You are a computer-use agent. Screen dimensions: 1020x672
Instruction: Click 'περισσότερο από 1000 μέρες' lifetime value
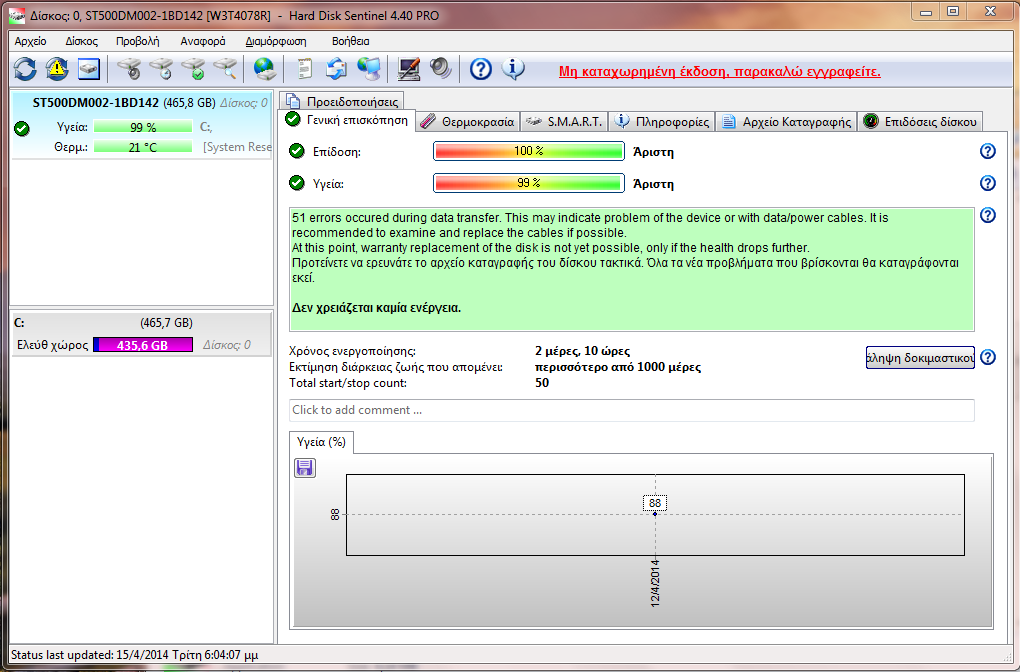point(618,367)
